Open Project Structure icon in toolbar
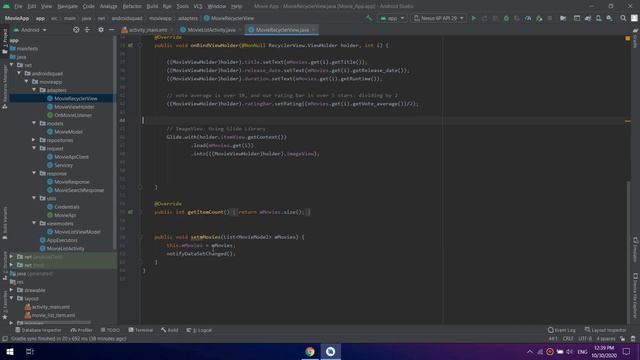Viewport: 640px width, 360px height. point(563,18)
